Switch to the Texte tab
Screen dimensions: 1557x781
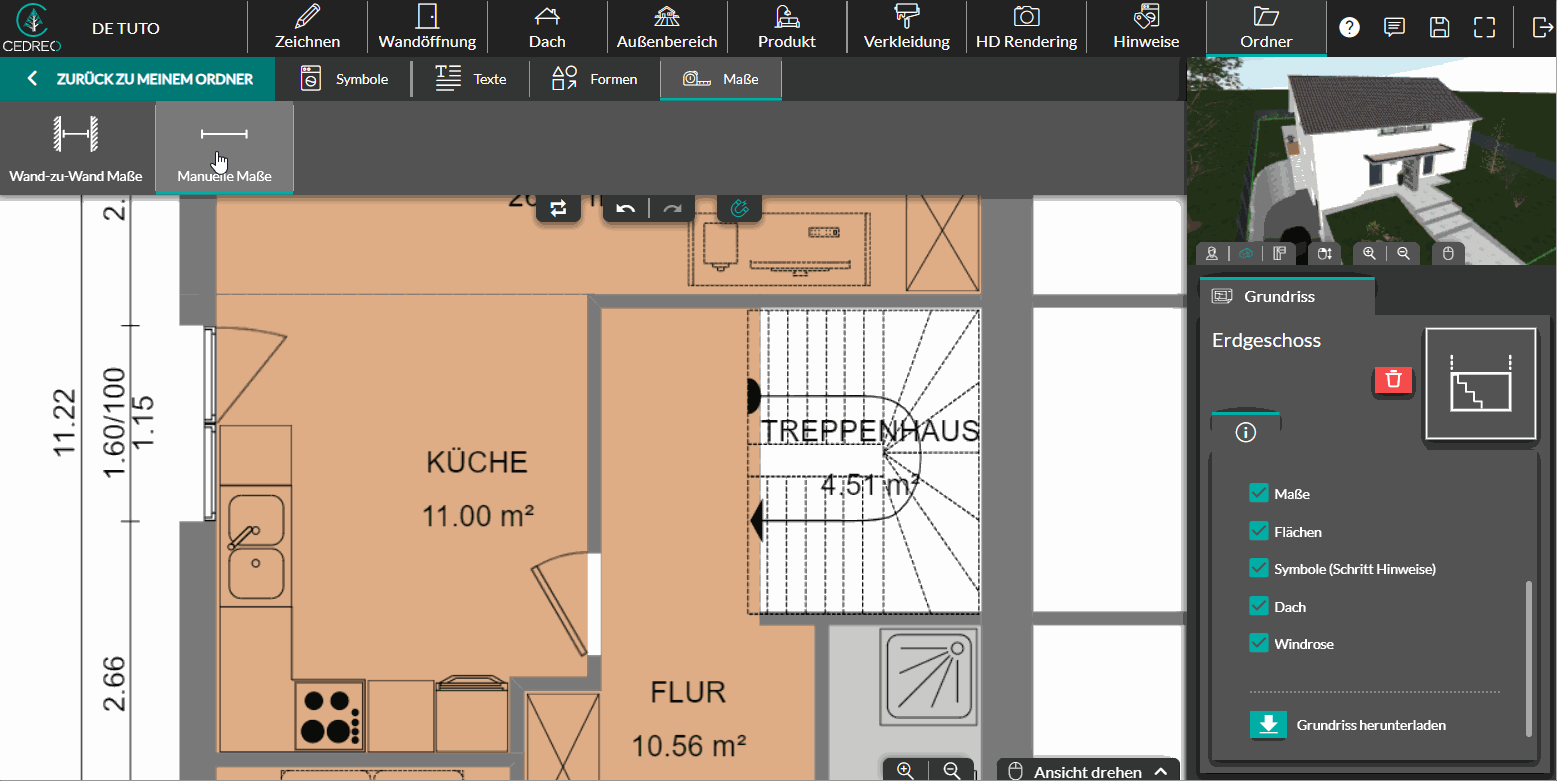coord(471,79)
